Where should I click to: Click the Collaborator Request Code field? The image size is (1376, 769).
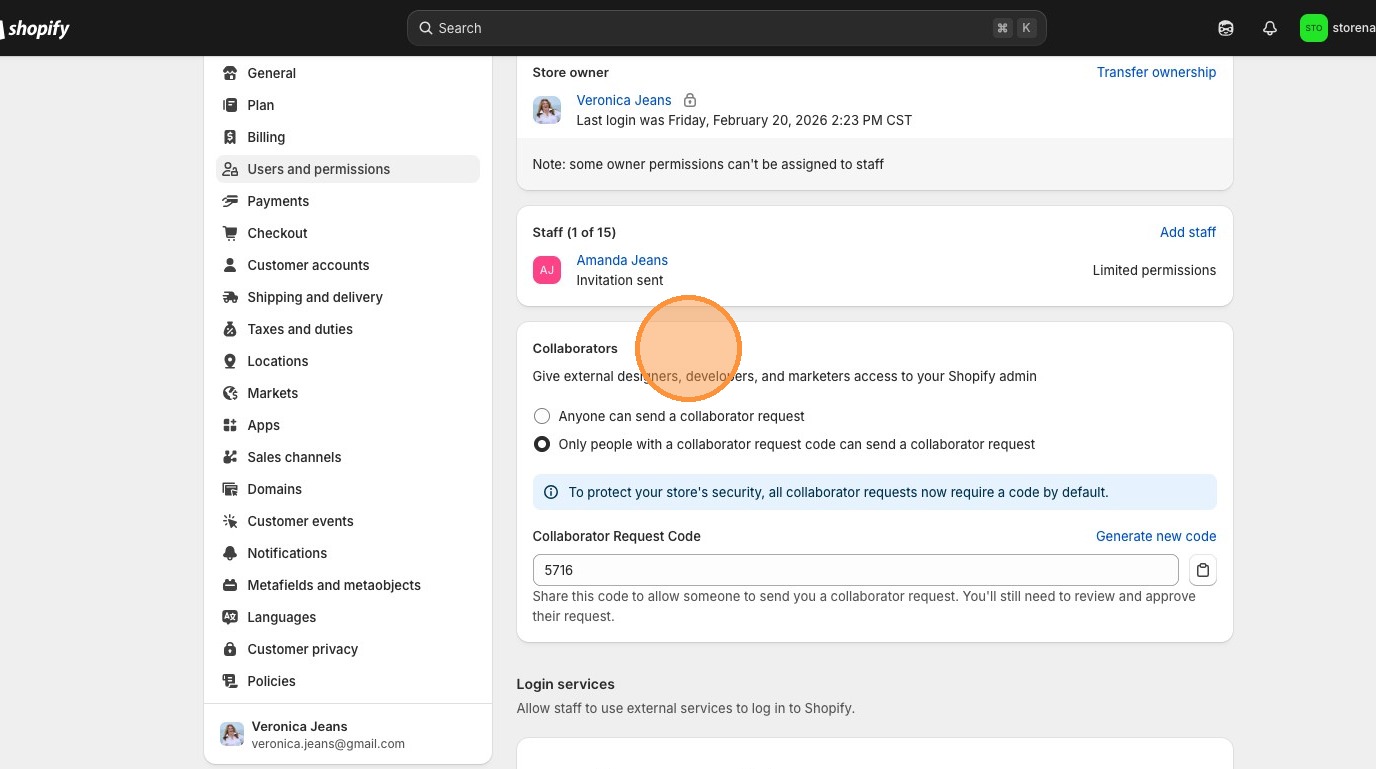pos(856,570)
